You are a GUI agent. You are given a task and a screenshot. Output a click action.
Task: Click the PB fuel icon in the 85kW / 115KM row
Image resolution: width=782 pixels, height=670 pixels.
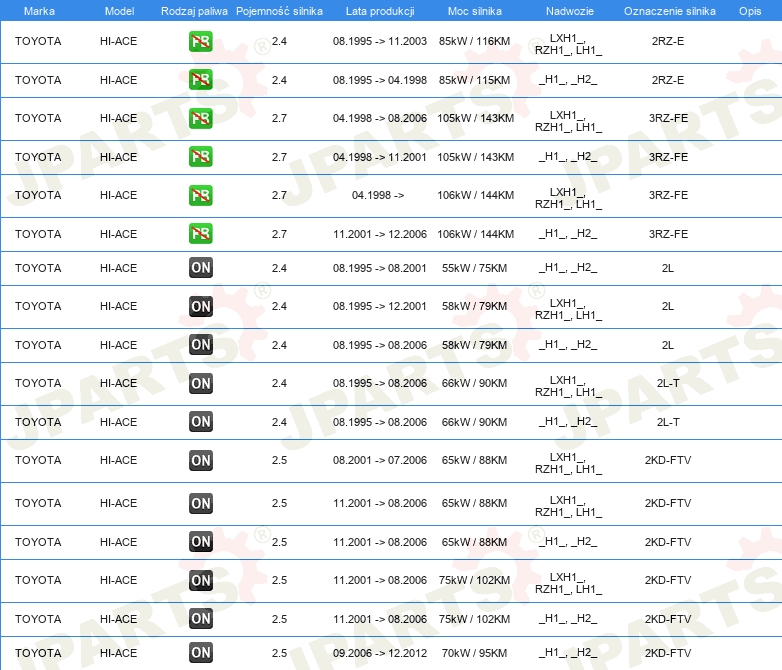[200, 80]
